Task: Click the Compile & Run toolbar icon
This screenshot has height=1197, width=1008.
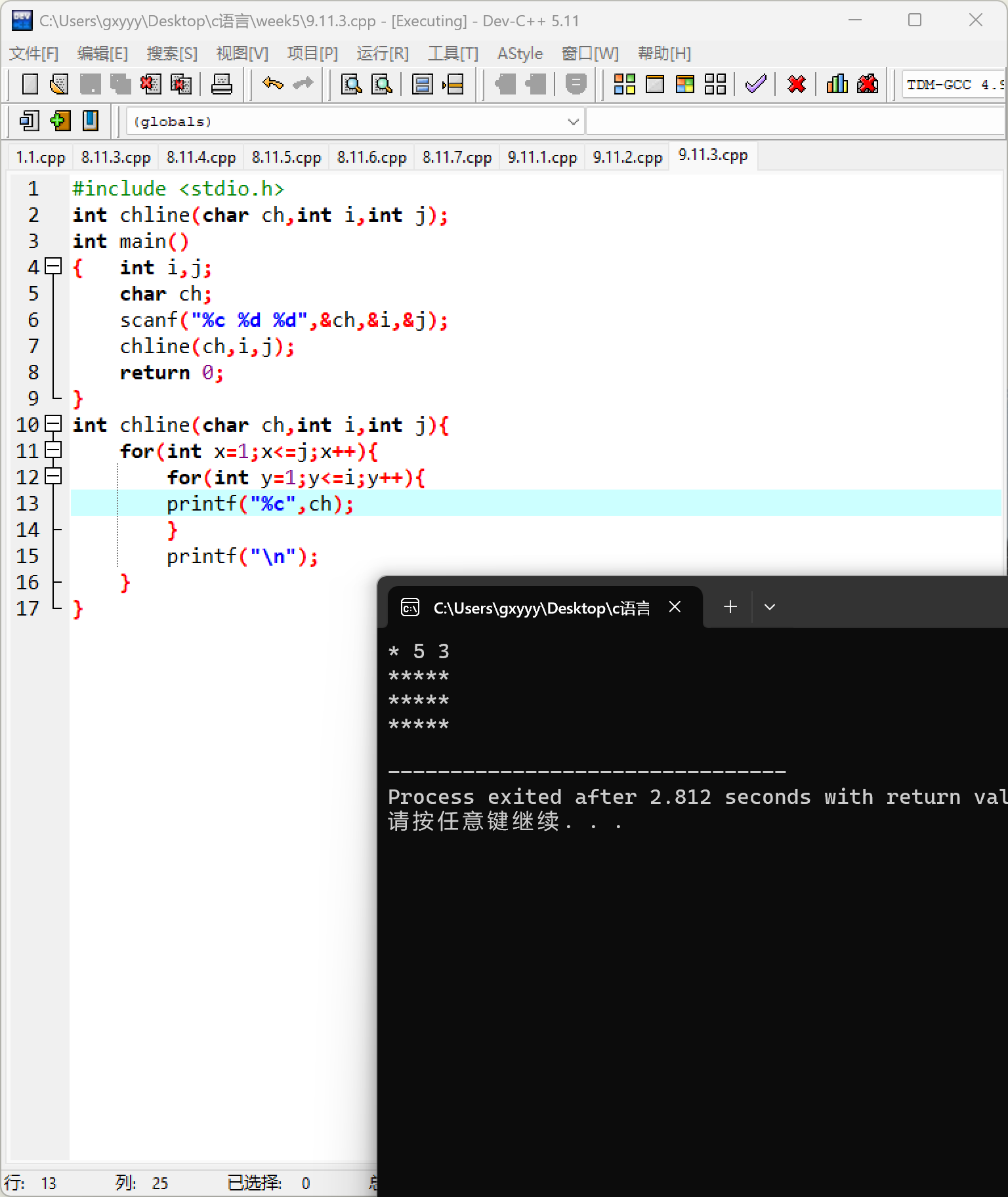Action: 685,84
